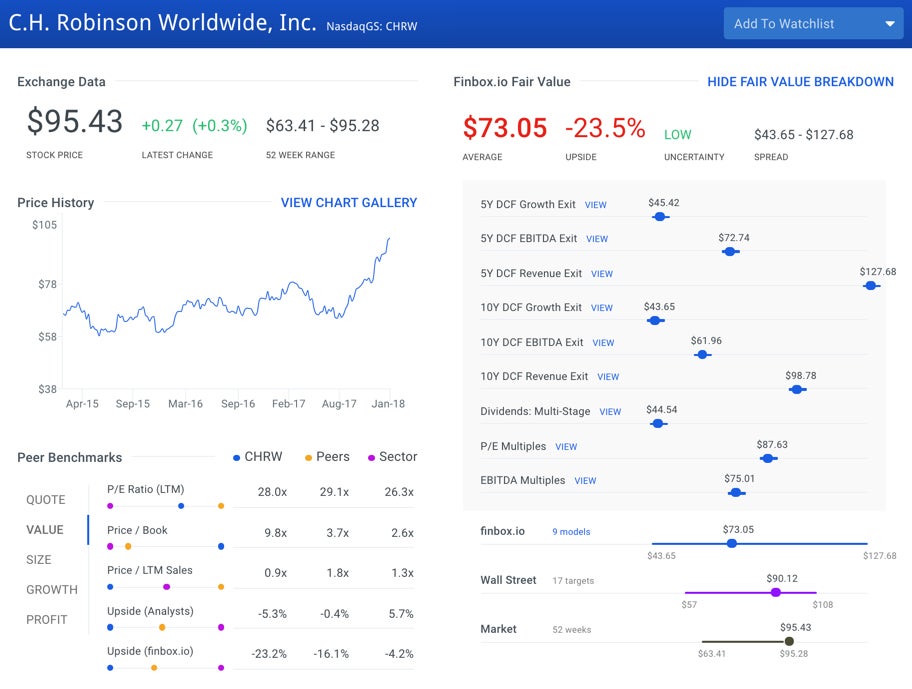Click the $98.78 marker for 10Y DCF Revenue Exit
This screenshot has width=912, height=689.
tap(797, 389)
